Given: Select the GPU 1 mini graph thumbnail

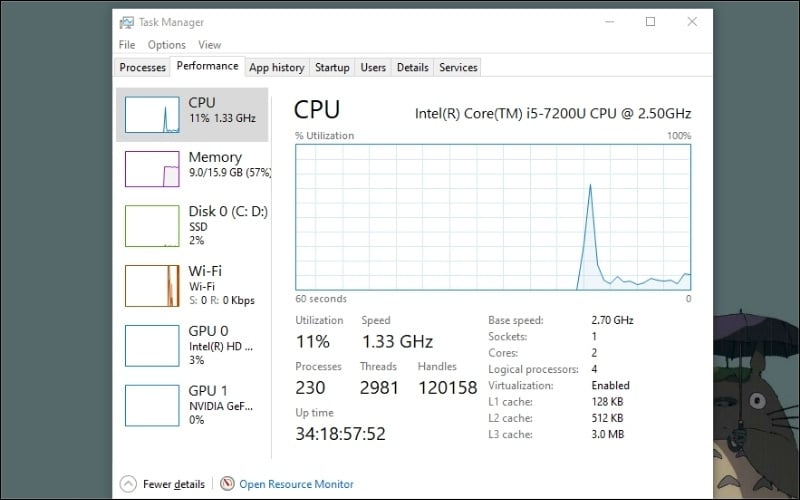Looking at the screenshot, I should [x=152, y=406].
